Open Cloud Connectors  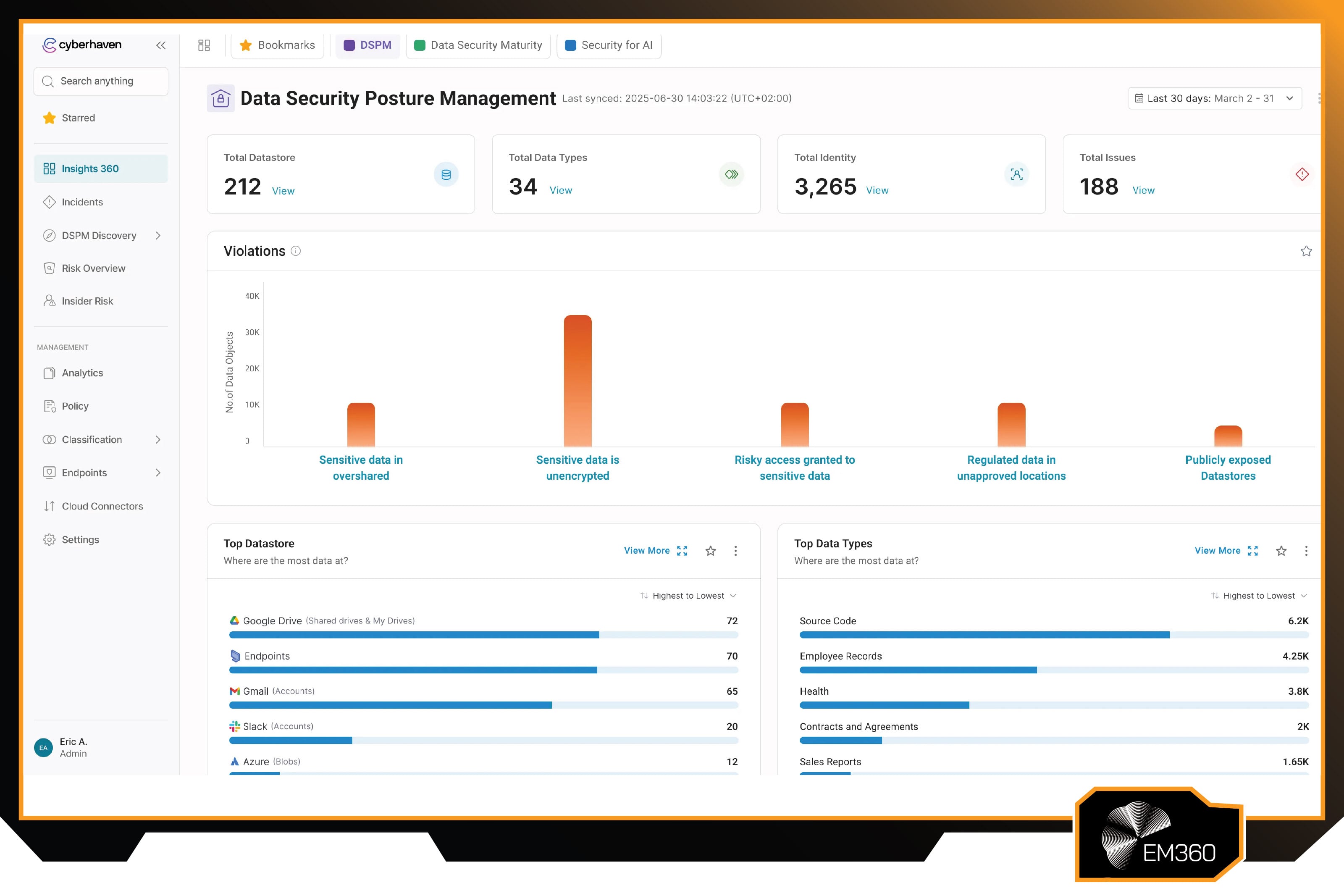[x=102, y=506]
